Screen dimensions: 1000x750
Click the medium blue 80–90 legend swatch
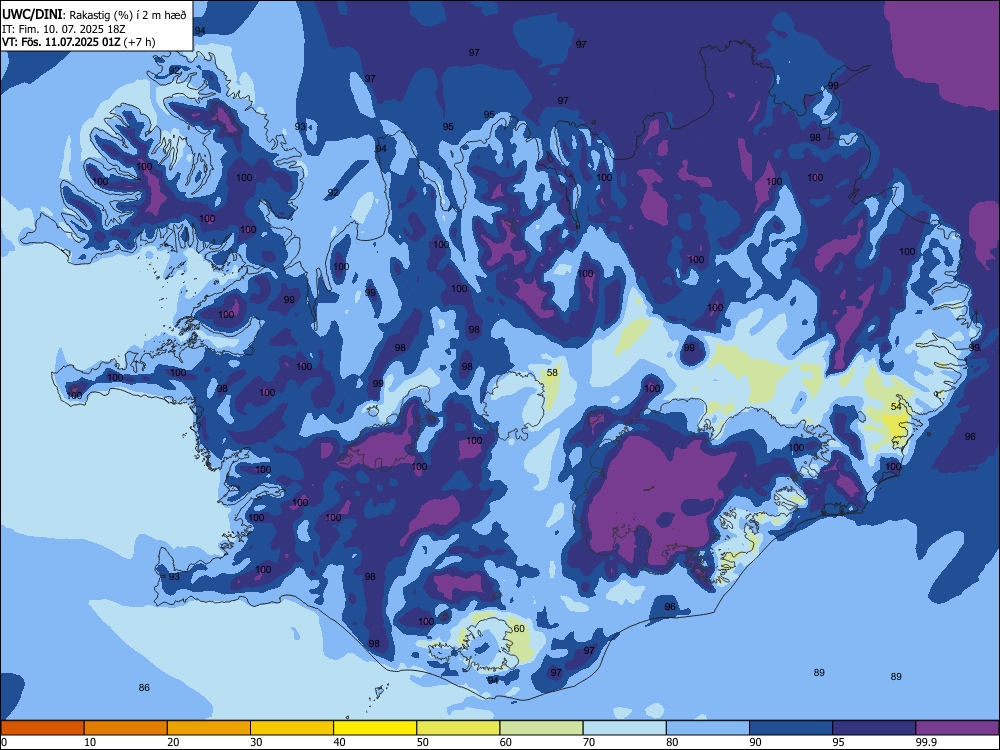click(x=708, y=728)
